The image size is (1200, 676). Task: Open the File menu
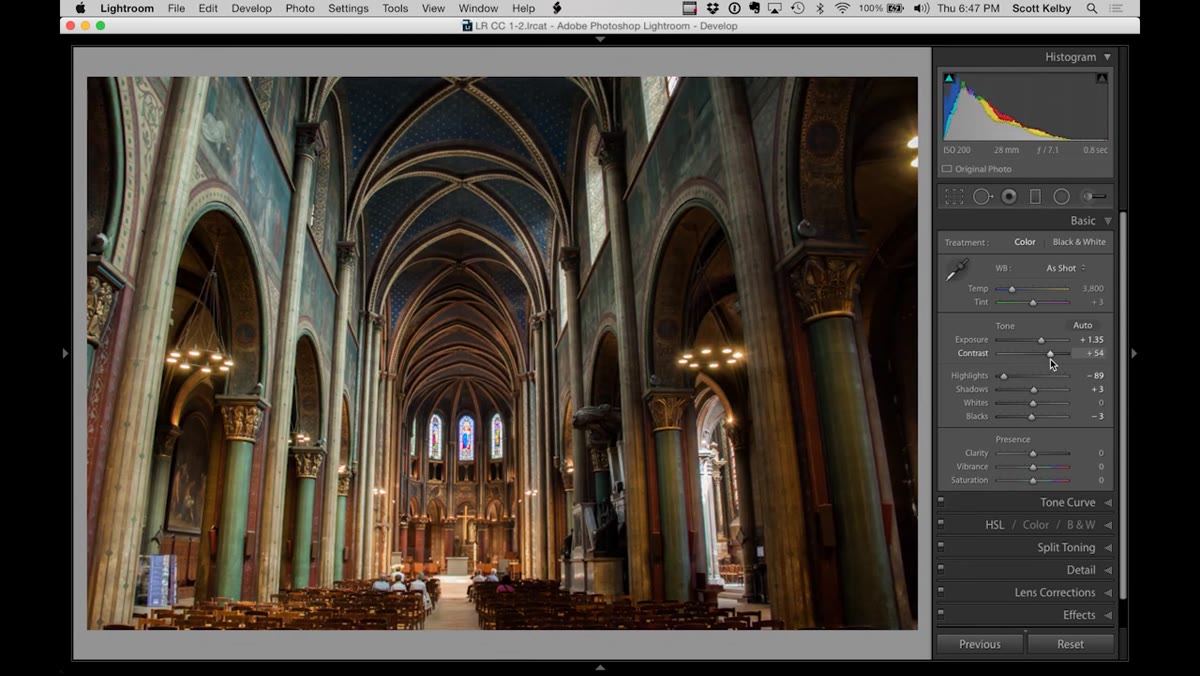(176, 8)
